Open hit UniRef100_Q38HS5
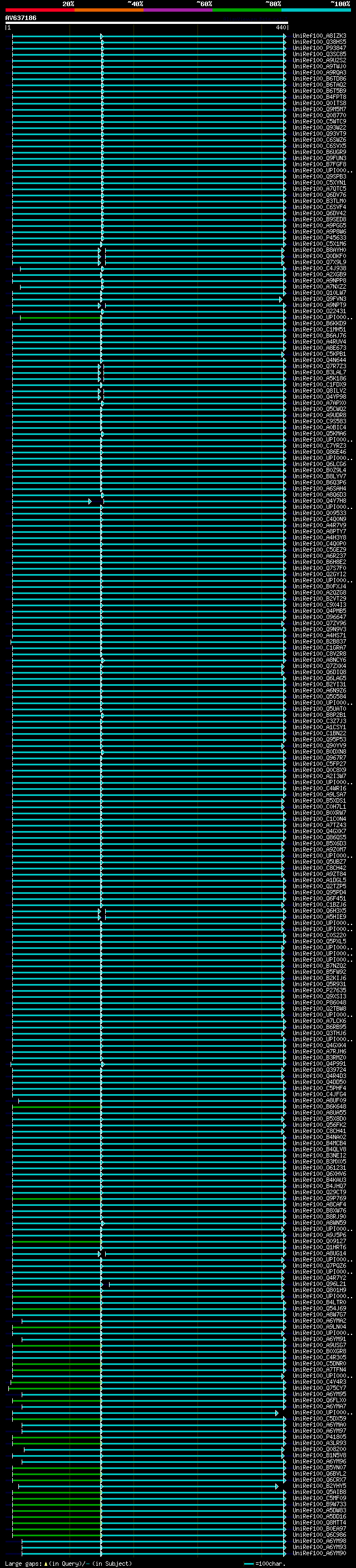356x1568 pixels. click(319, 42)
